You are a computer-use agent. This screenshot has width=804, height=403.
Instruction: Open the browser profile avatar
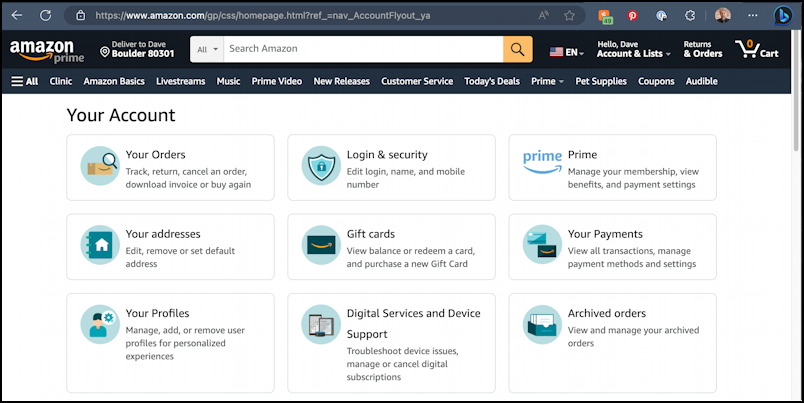pos(722,15)
